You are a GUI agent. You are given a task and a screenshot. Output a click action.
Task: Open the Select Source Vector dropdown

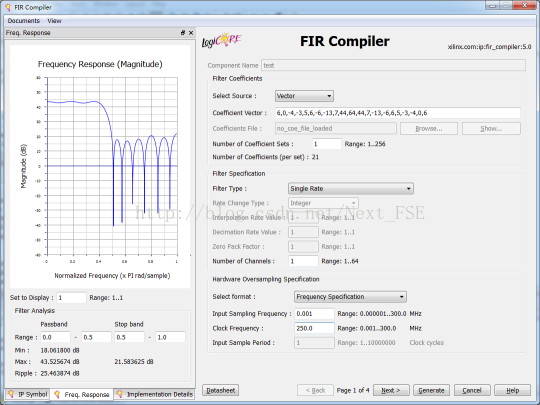pyautogui.click(x=304, y=96)
